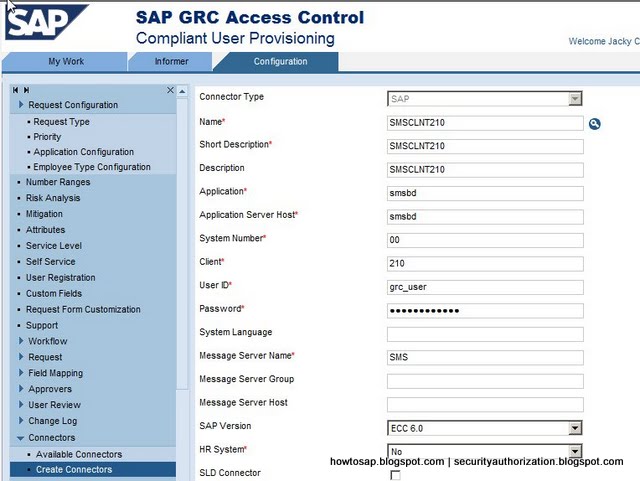This screenshot has height=481, width=640.
Task: Collapse the Connectors tree node
Action: tap(20, 438)
